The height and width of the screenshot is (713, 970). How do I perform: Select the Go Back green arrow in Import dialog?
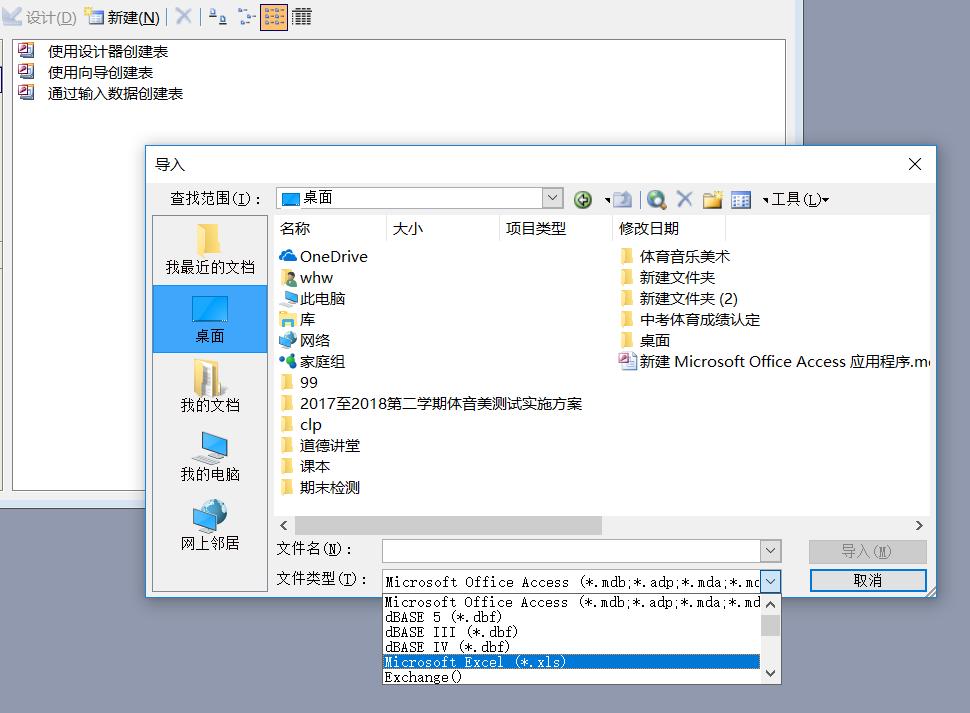(x=583, y=199)
